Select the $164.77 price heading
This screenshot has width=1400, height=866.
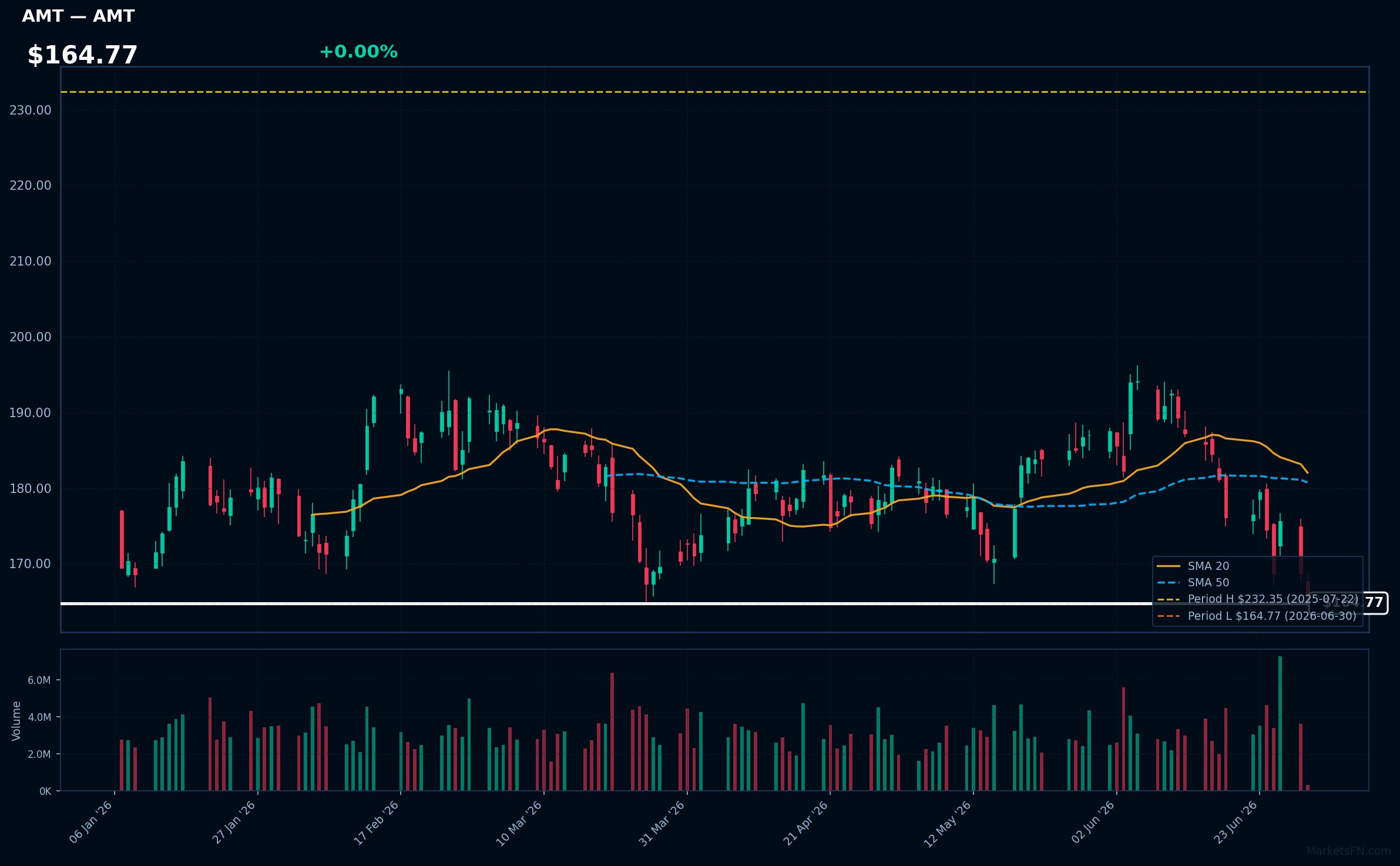[82, 55]
